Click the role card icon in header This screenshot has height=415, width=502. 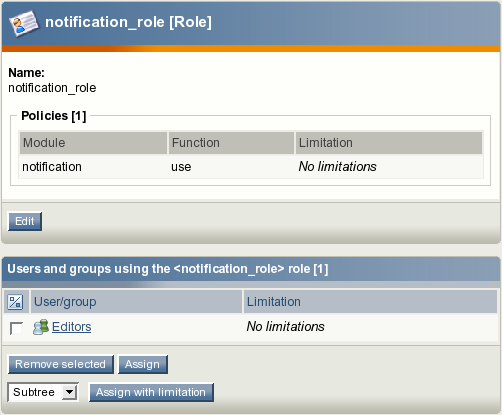(x=24, y=23)
